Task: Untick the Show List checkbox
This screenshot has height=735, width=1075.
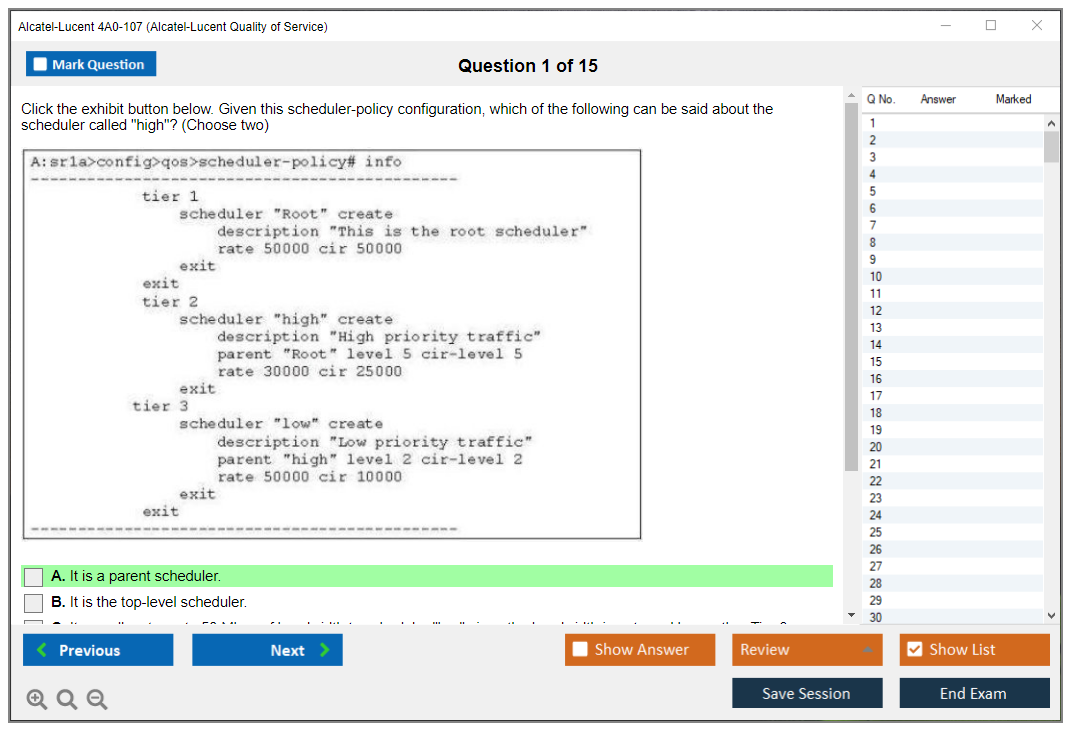Action: (x=914, y=650)
